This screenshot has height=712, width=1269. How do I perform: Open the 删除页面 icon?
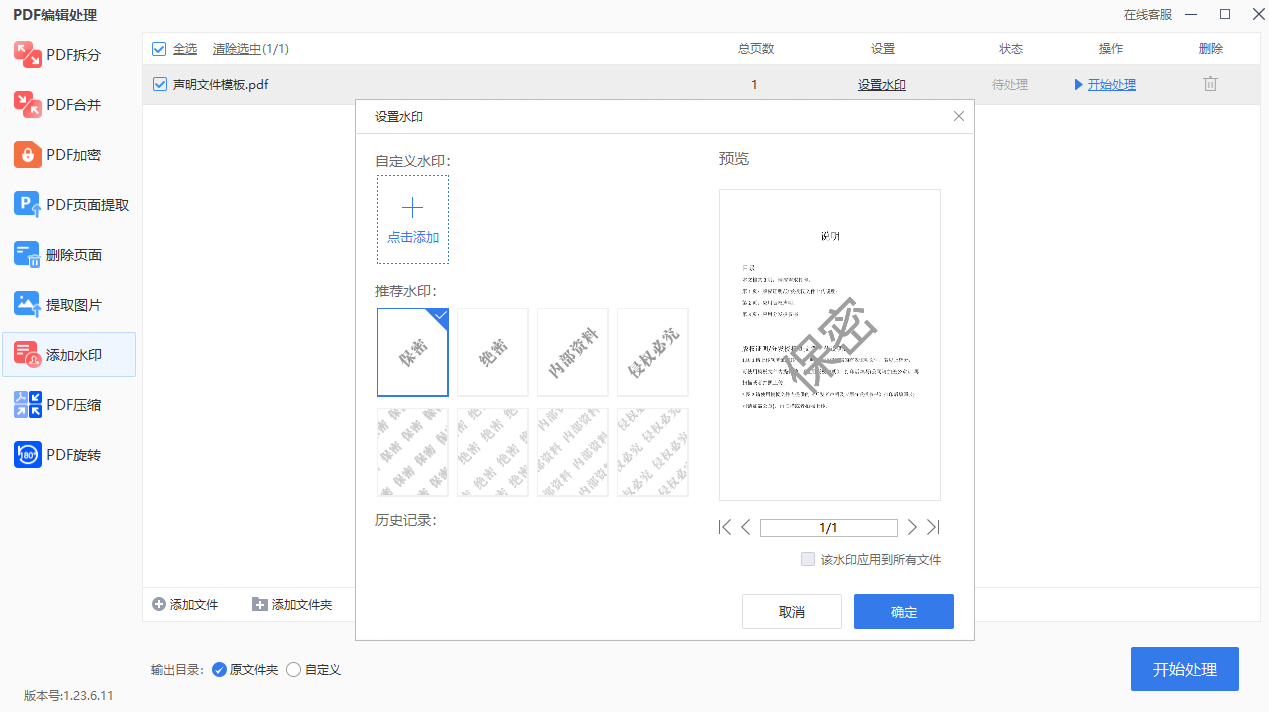pos(28,255)
